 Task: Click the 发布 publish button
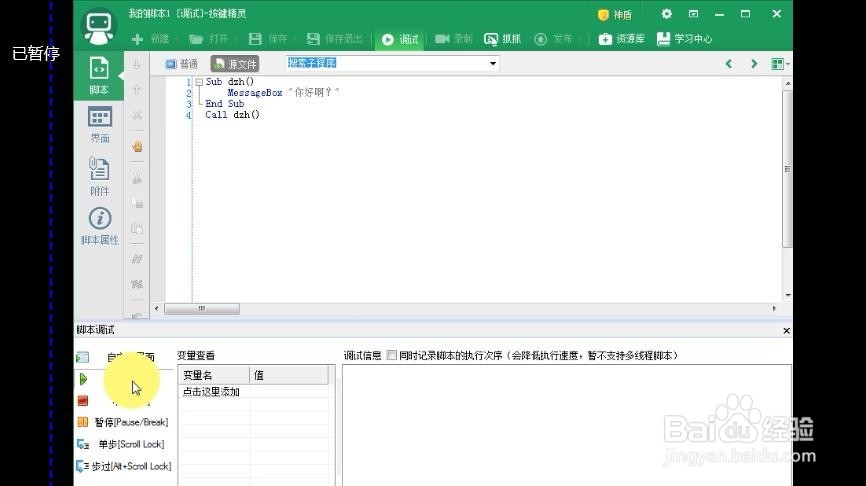pyautogui.click(x=553, y=39)
